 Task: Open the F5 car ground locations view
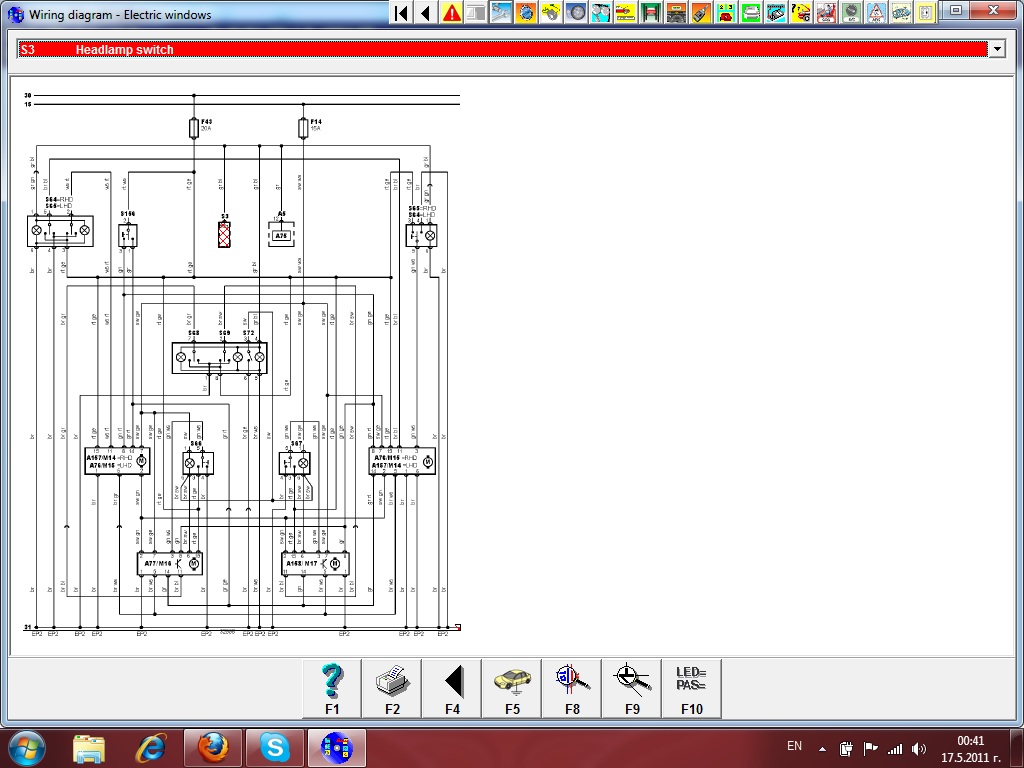(512, 688)
